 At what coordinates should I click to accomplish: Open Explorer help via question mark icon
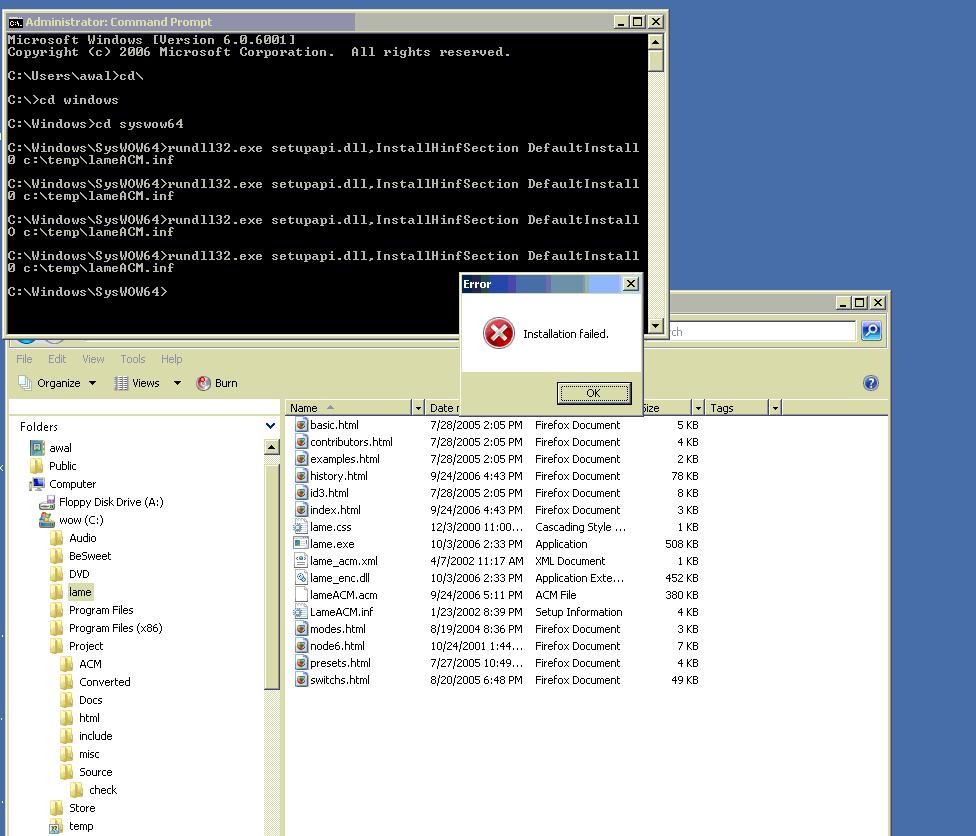coord(871,383)
